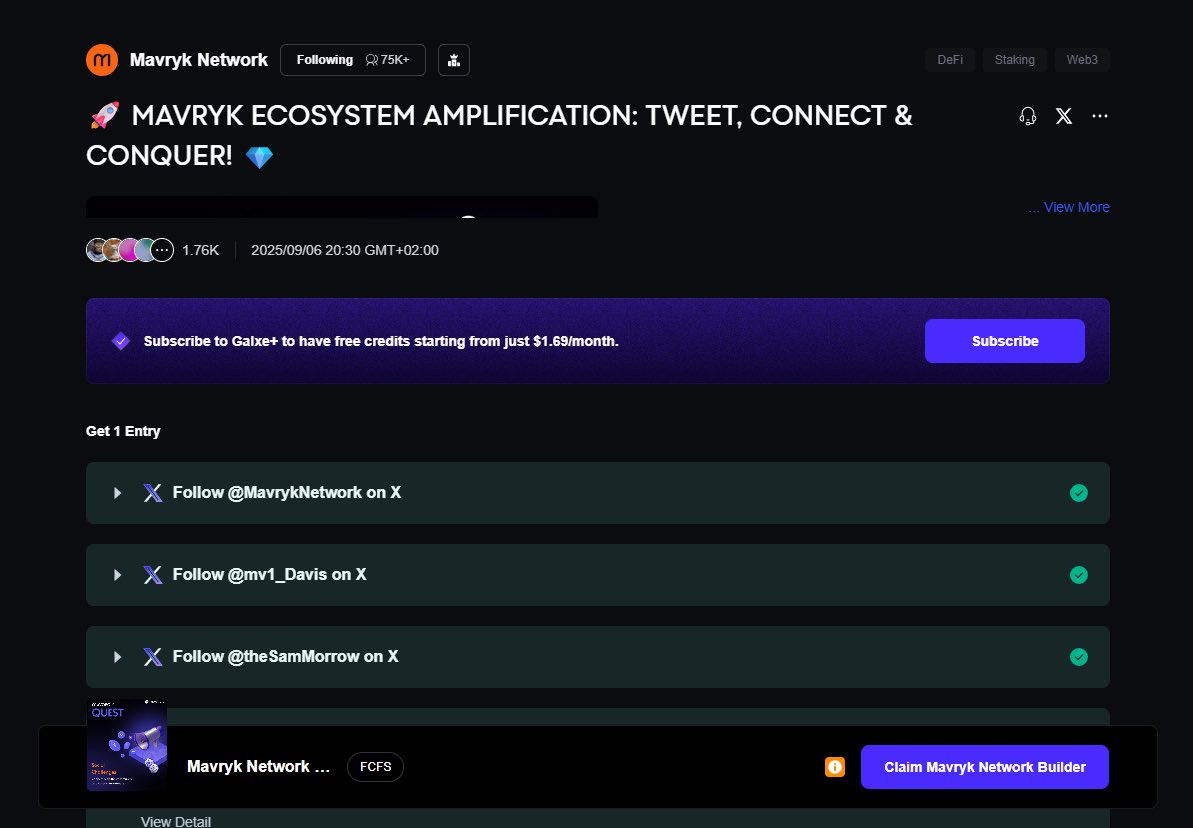Claim Mavryk Network Builder reward

(985, 767)
